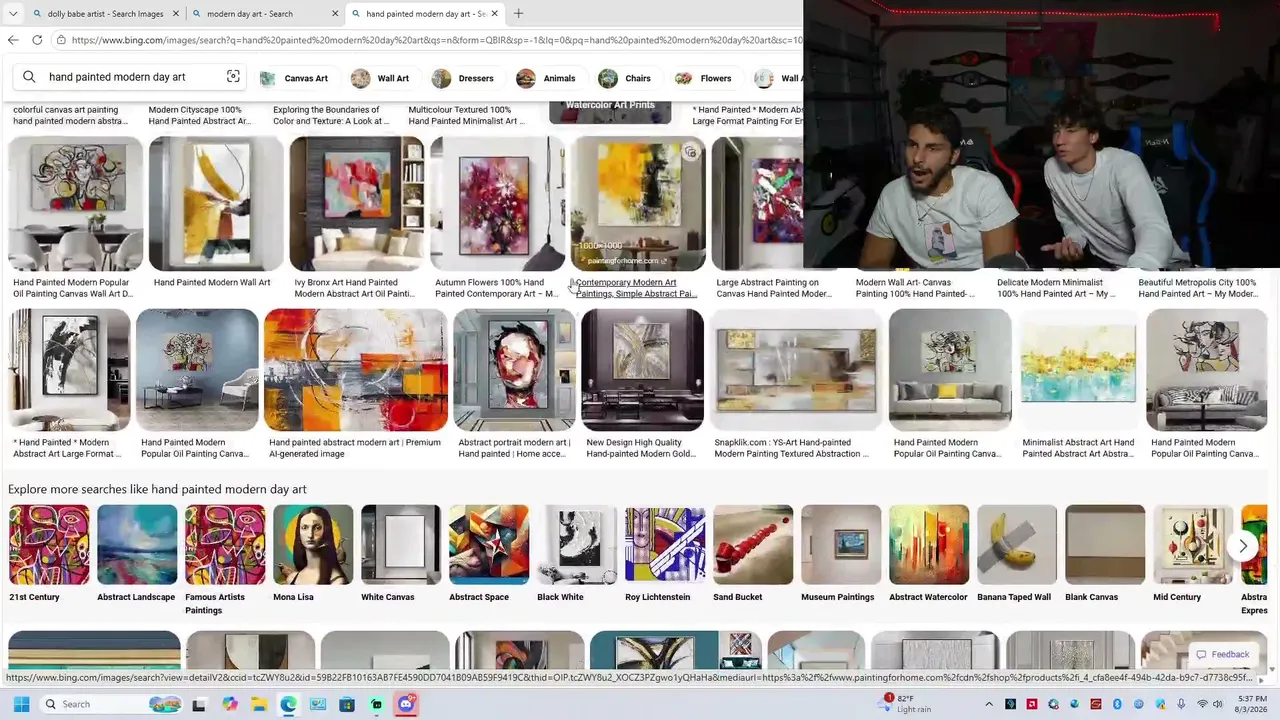Filter results by Animals

(546, 78)
